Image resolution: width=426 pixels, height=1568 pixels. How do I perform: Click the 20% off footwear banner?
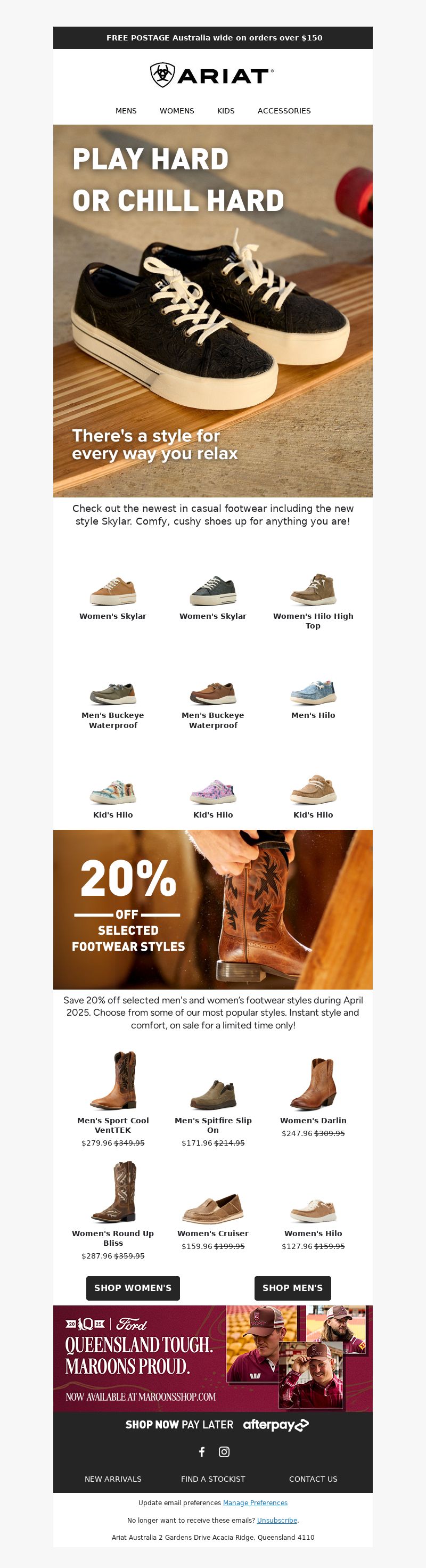tap(213, 909)
